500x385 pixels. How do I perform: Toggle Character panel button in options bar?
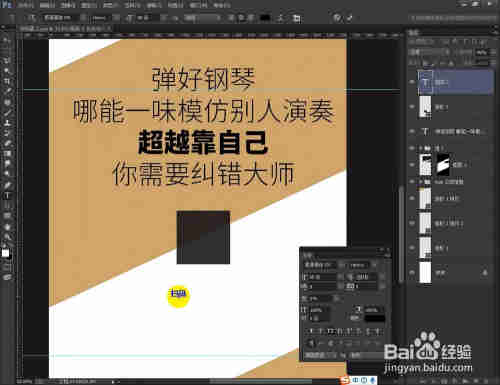coord(296,18)
